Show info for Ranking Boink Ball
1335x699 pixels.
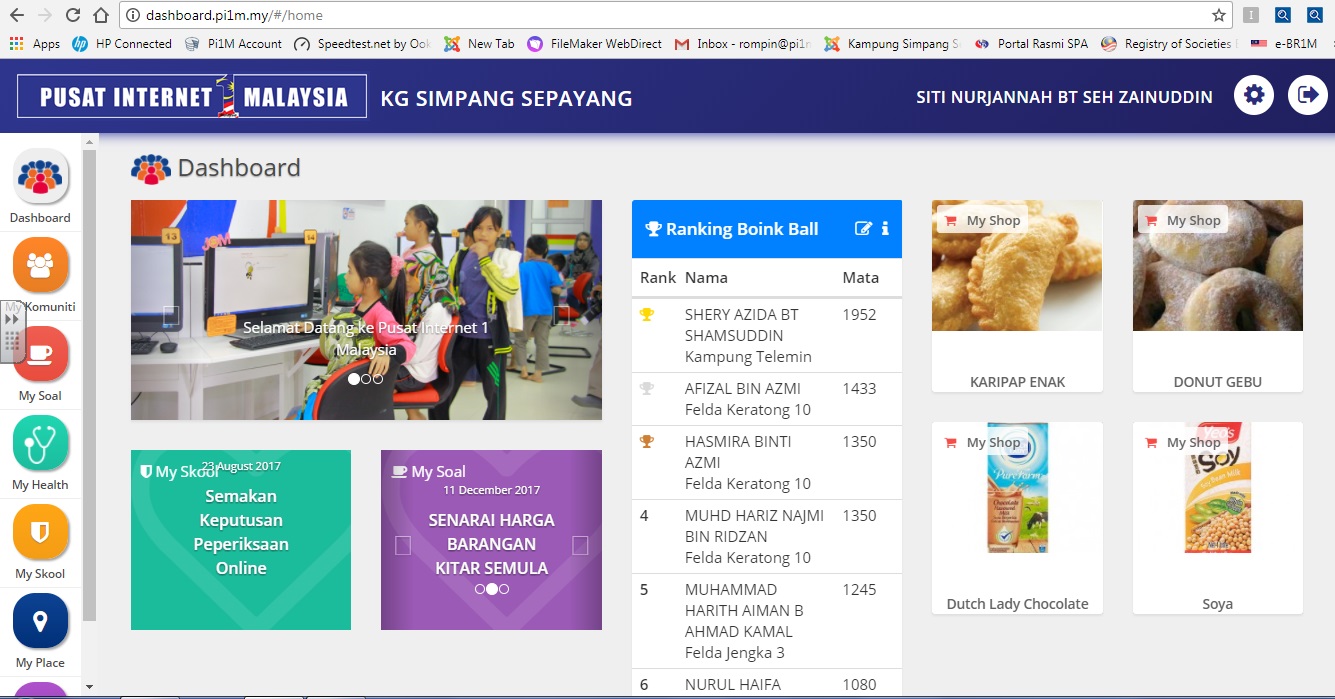885,229
